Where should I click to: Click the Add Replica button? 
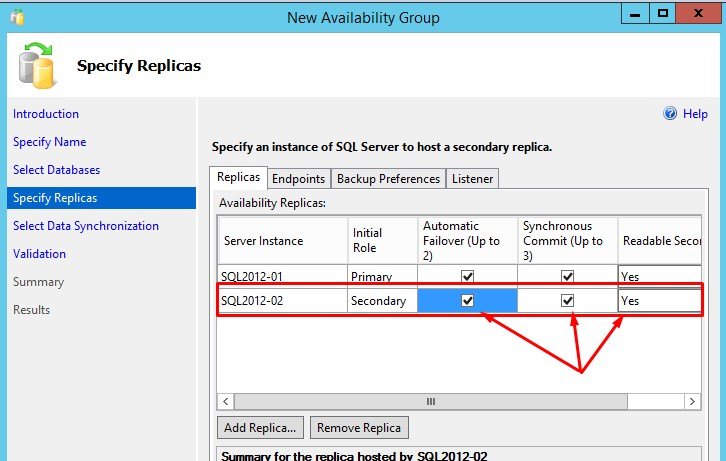coord(261,428)
